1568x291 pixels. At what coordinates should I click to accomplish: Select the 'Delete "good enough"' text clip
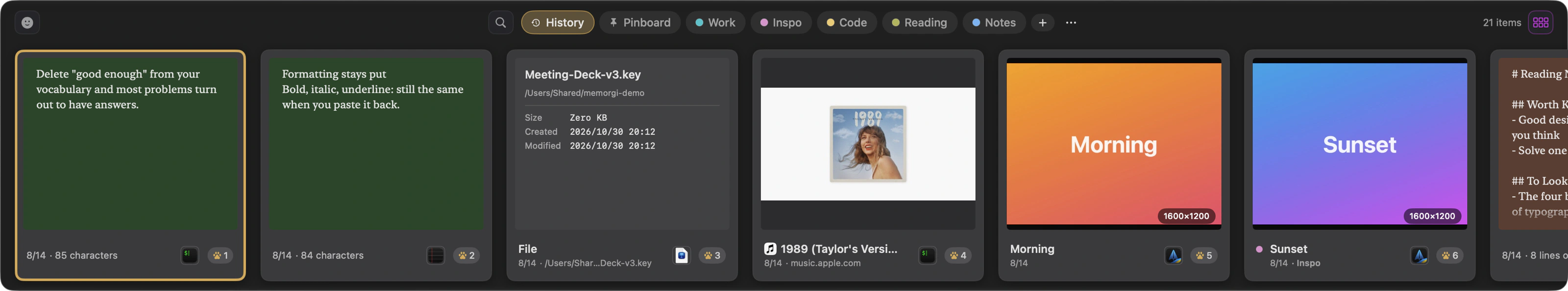(x=130, y=165)
